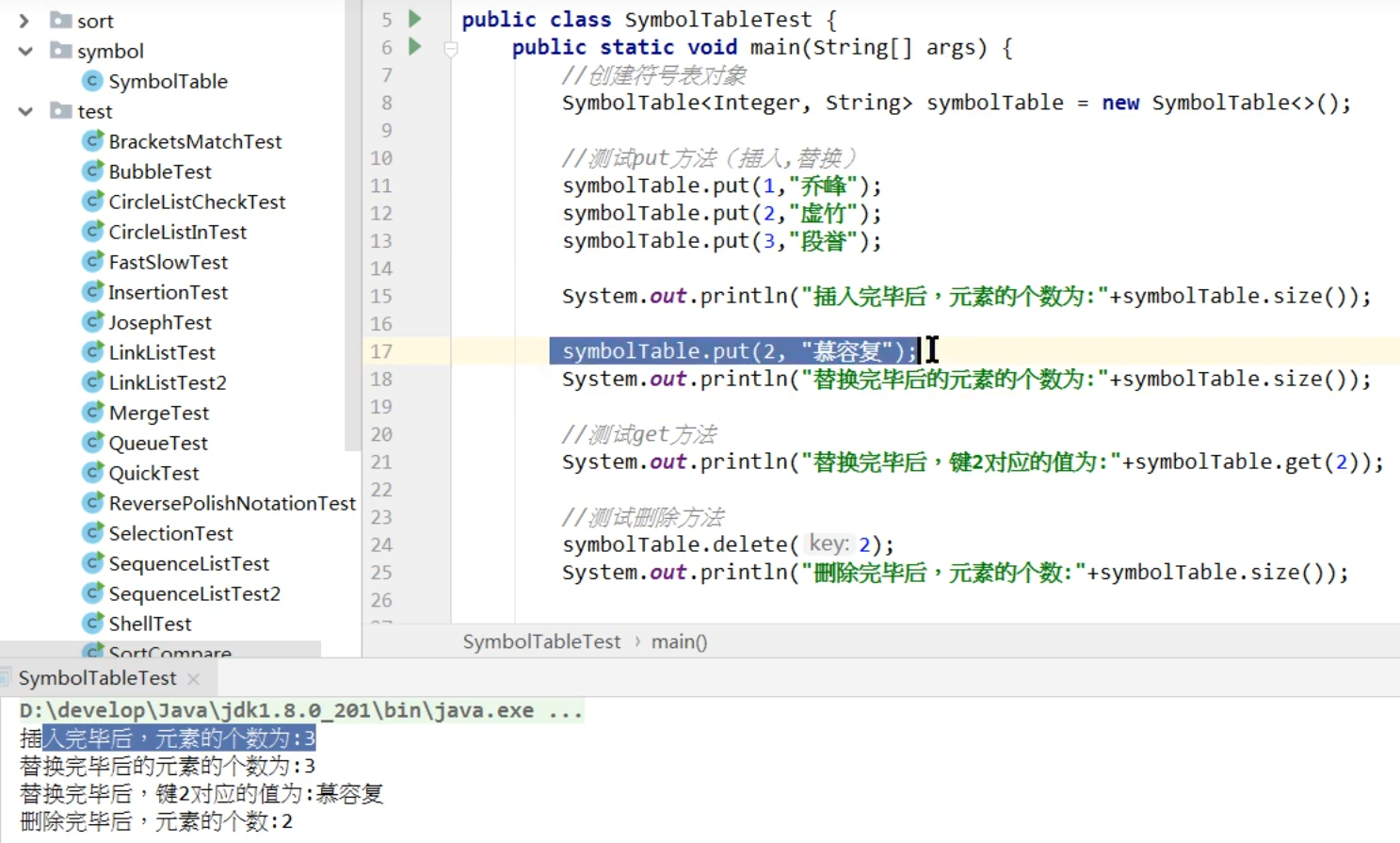Select SequenceListTest2 in project tree
The width and height of the screenshot is (1400, 843).
coord(194,593)
